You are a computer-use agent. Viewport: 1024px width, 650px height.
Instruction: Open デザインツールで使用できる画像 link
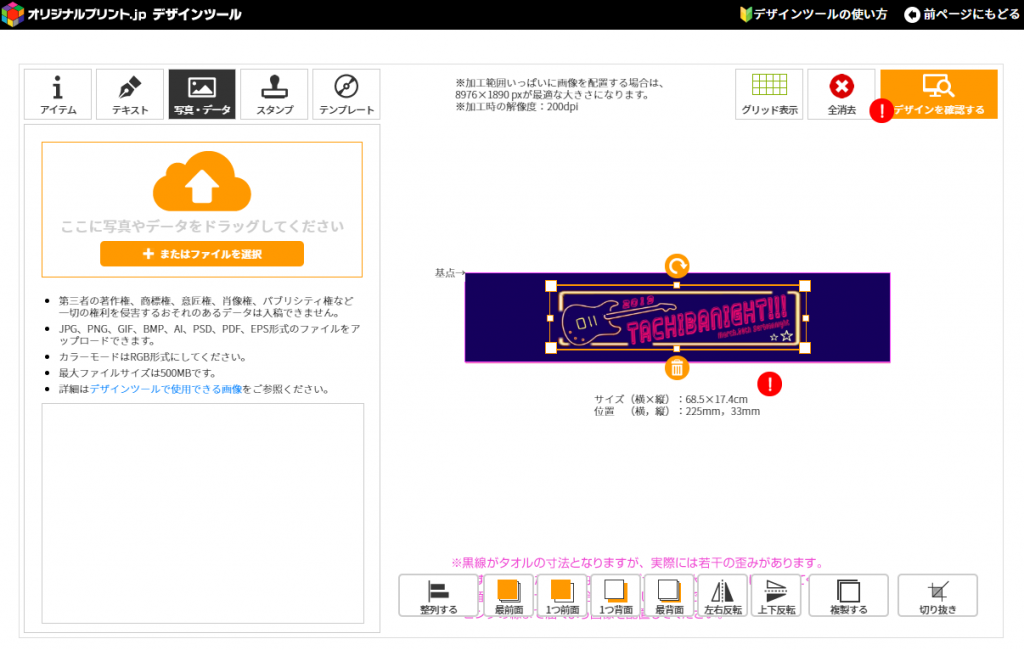point(166,389)
